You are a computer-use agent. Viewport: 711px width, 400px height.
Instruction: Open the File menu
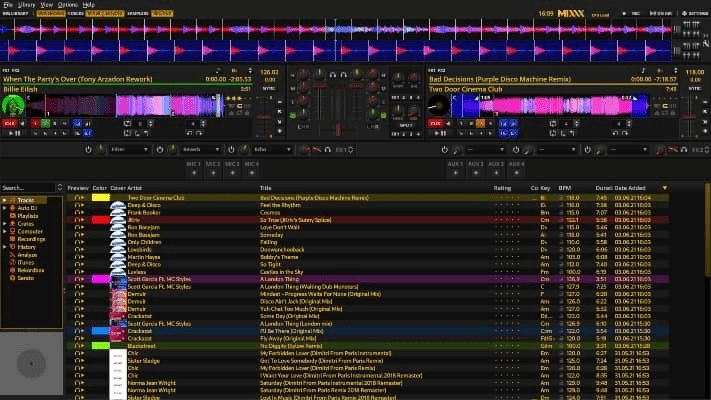coord(8,5)
